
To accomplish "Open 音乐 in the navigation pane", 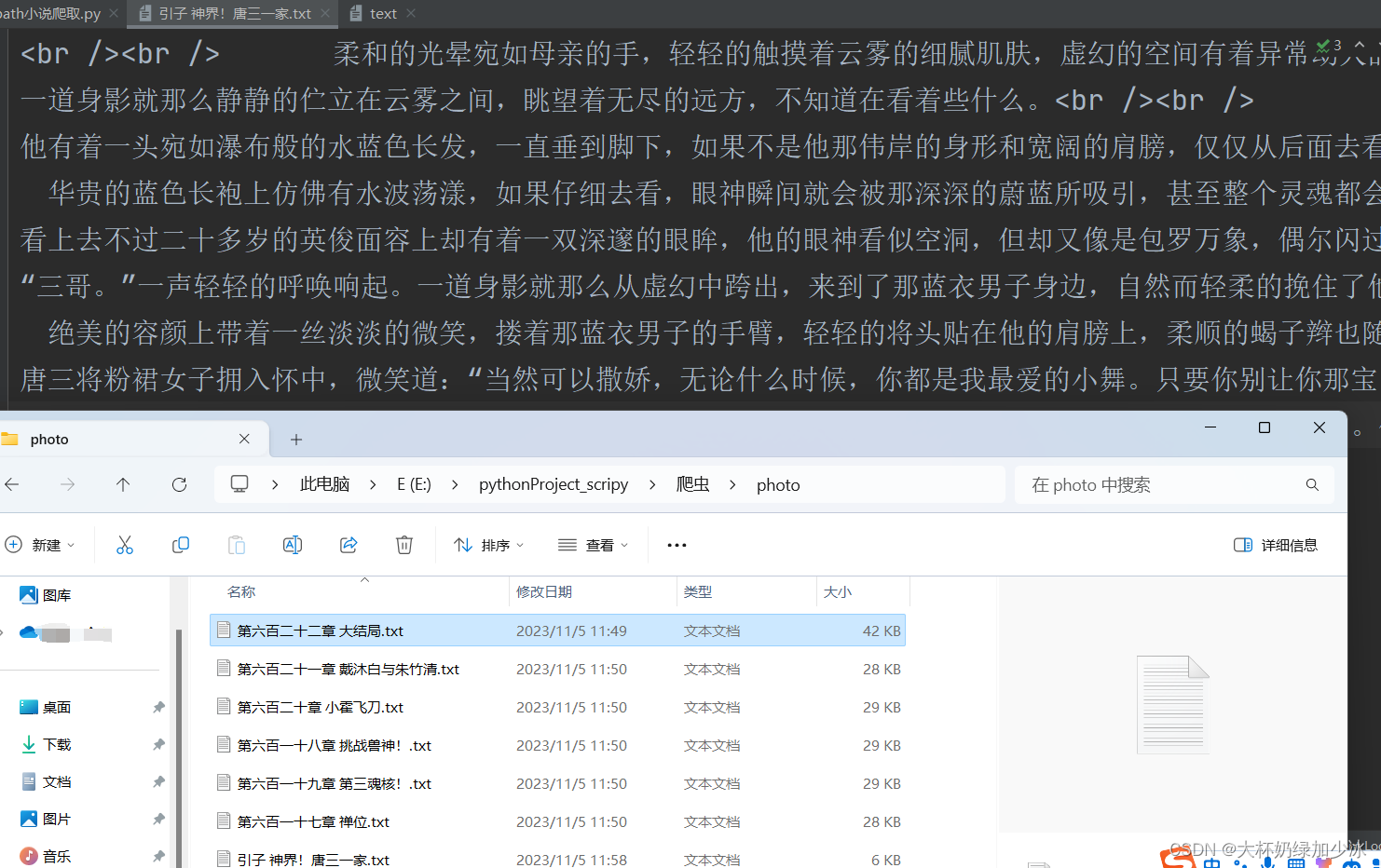I will 47,856.
